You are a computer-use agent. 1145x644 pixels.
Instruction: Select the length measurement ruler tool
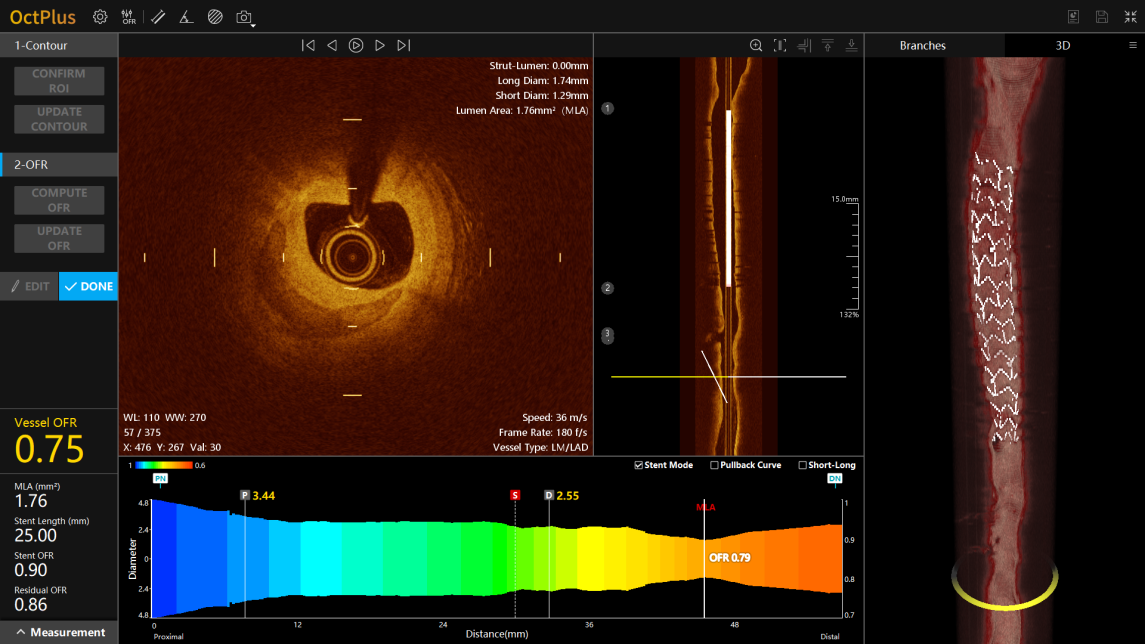(158, 17)
